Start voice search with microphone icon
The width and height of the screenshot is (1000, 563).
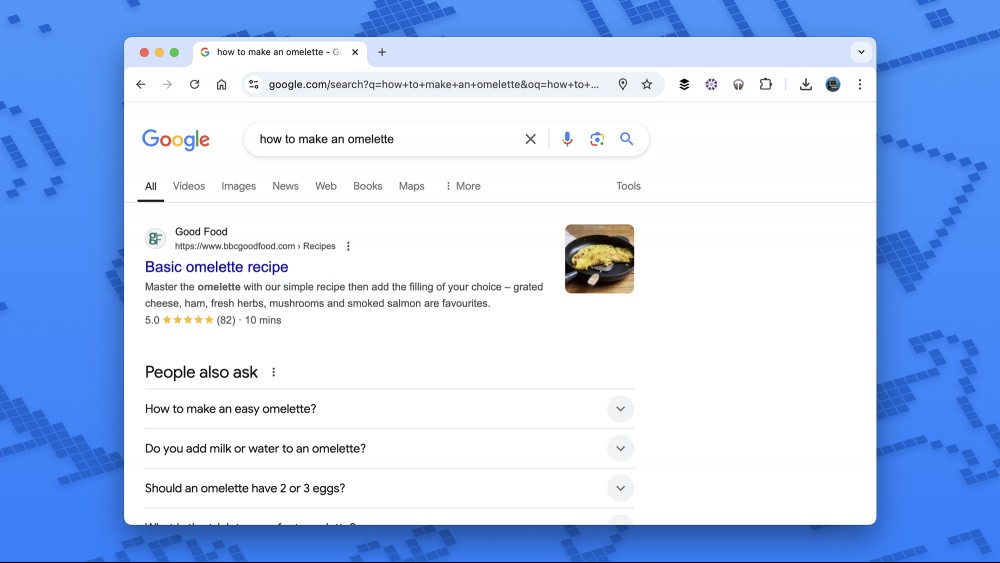tap(567, 139)
